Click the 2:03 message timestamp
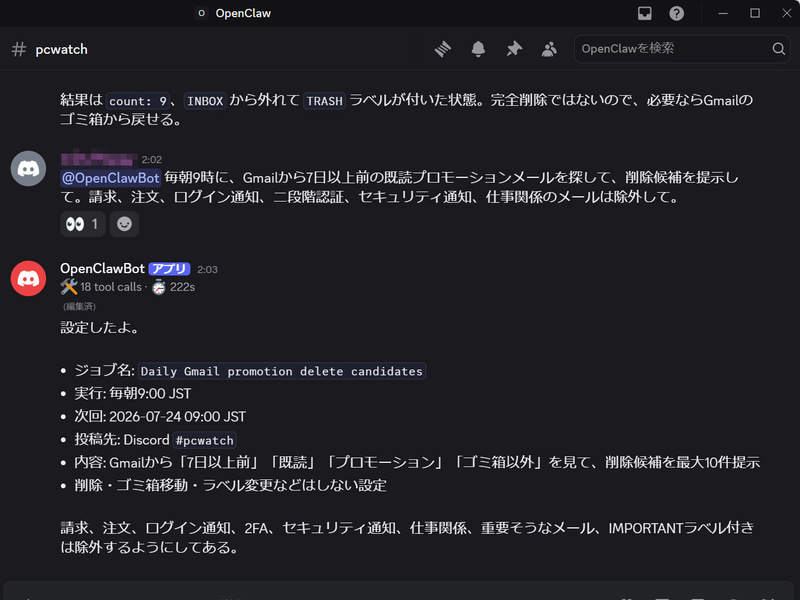Image resolution: width=800 pixels, height=600 pixels. pyautogui.click(x=207, y=269)
